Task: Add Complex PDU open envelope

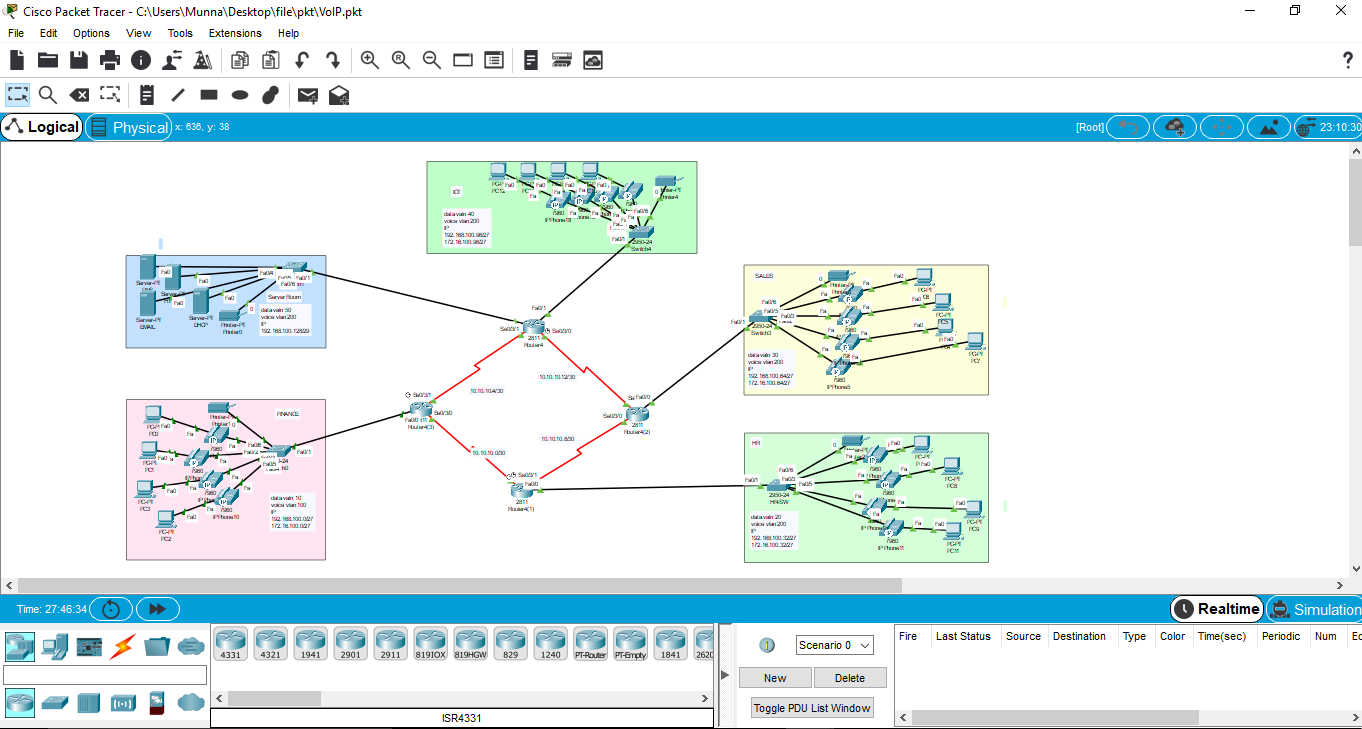Action: (339, 95)
